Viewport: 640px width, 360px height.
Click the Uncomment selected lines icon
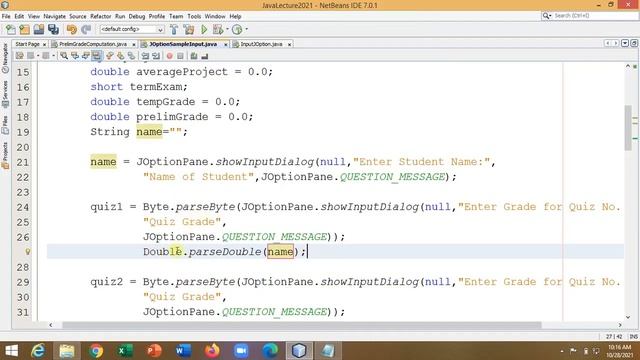(x=204, y=56)
